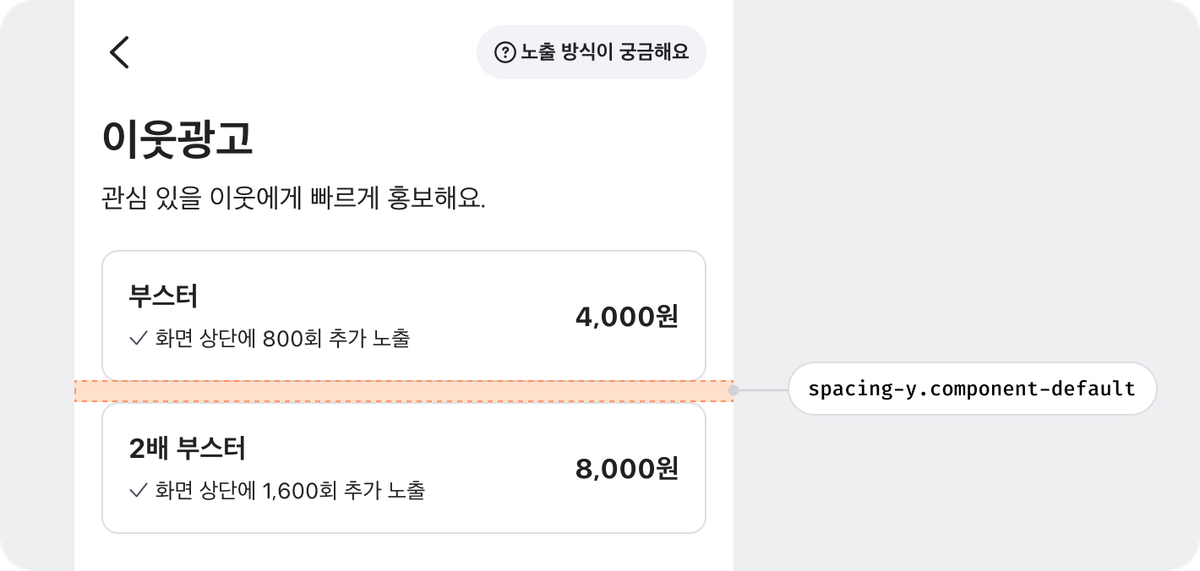Click the connector line to spacing label
Screen dimensions: 1200x571
coord(762,391)
